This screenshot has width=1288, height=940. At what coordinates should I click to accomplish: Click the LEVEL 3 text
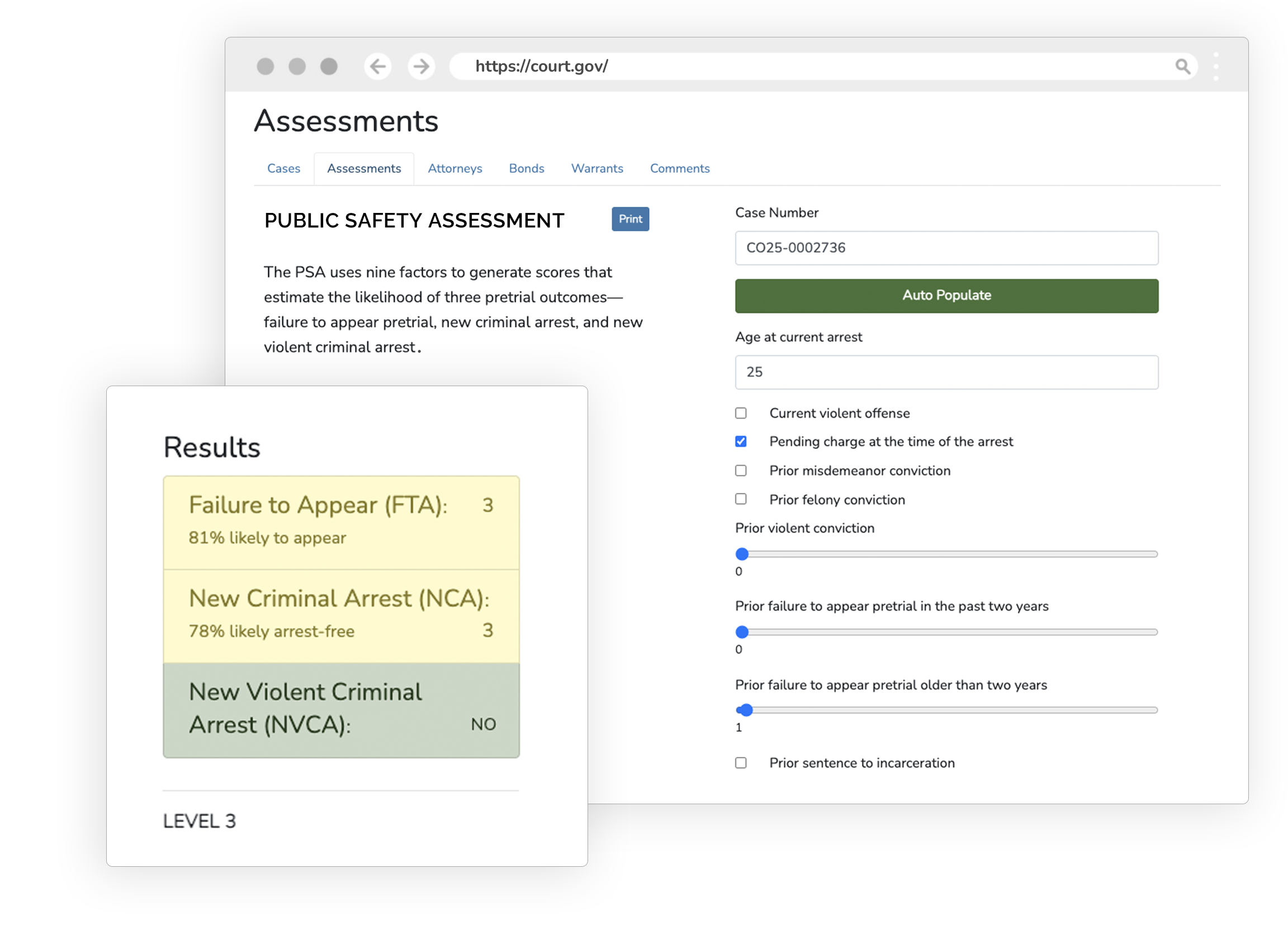point(199,820)
